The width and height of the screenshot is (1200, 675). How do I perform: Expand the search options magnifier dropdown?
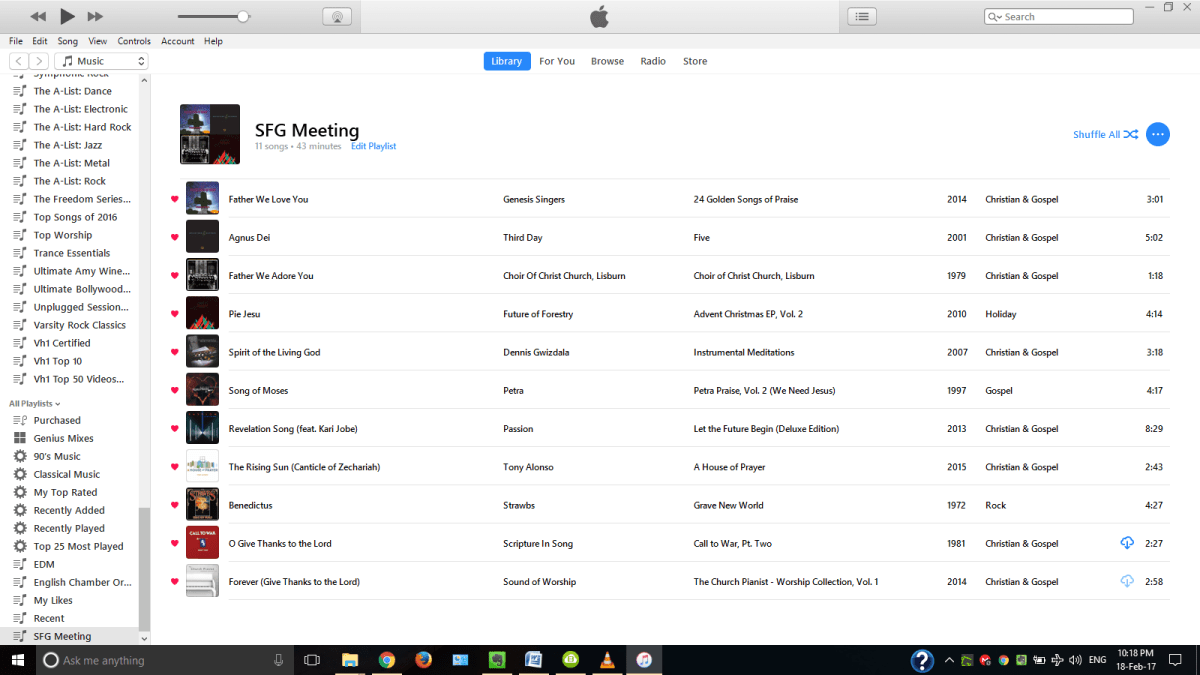click(994, 17)
